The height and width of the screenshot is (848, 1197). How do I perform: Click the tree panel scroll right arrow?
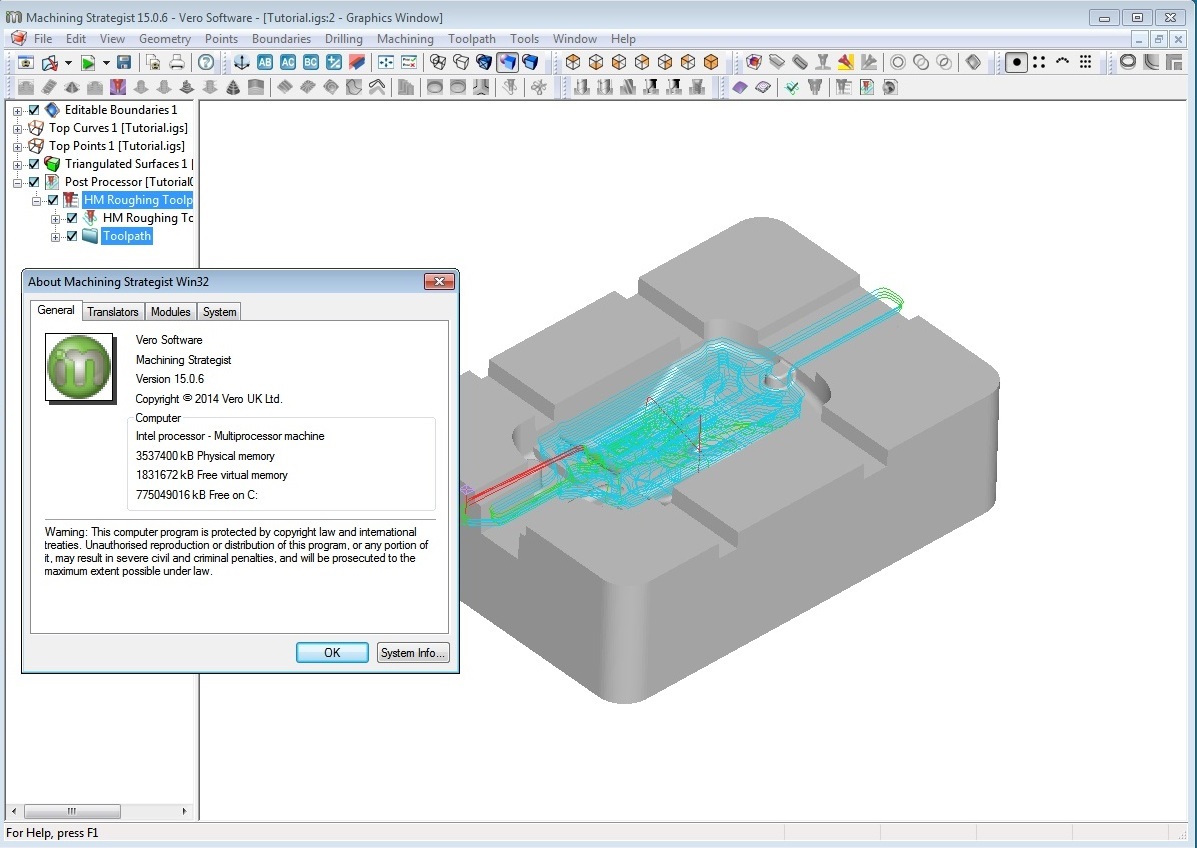point(184,811)
